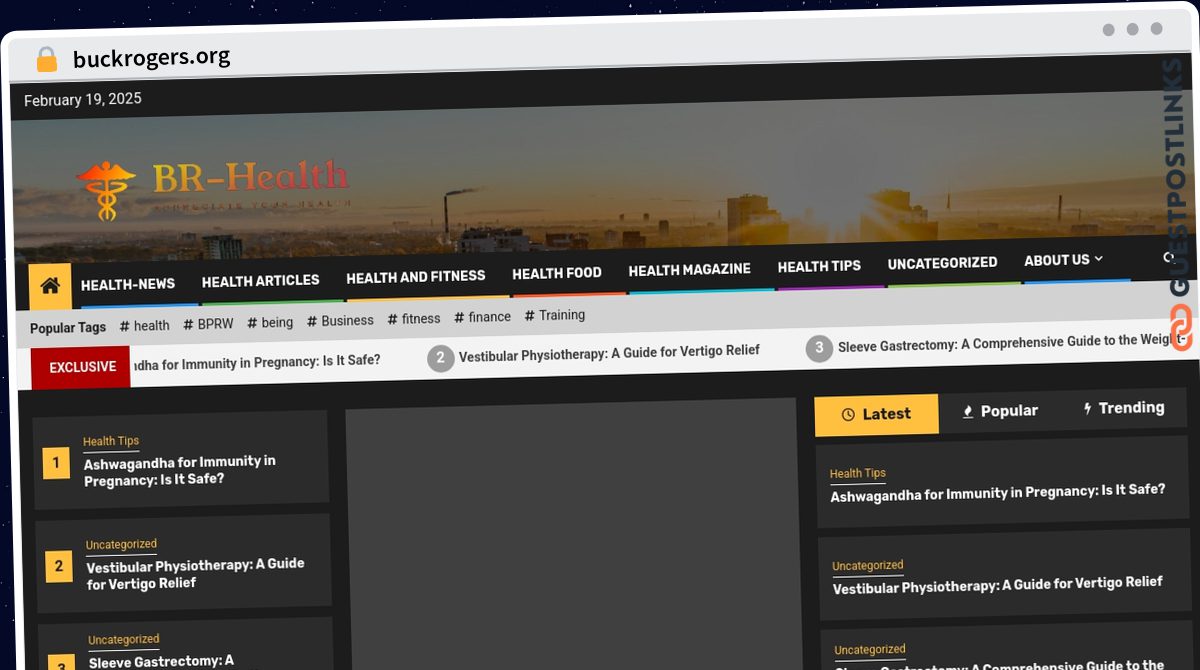Image resolution: width=1200 pixels, height=670 pixels.
Task: Select the Business popular tag
Action: 341,320
